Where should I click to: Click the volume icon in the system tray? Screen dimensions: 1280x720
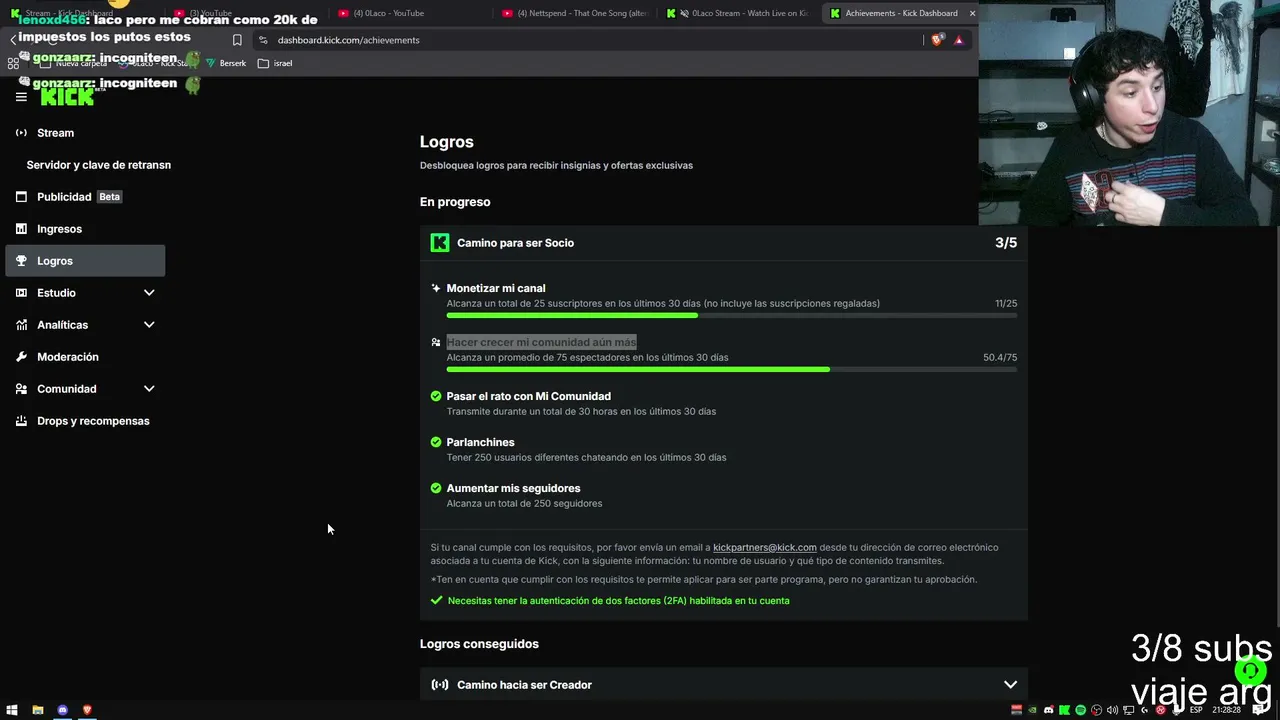pyautogui.click(x=1113, y=710)
